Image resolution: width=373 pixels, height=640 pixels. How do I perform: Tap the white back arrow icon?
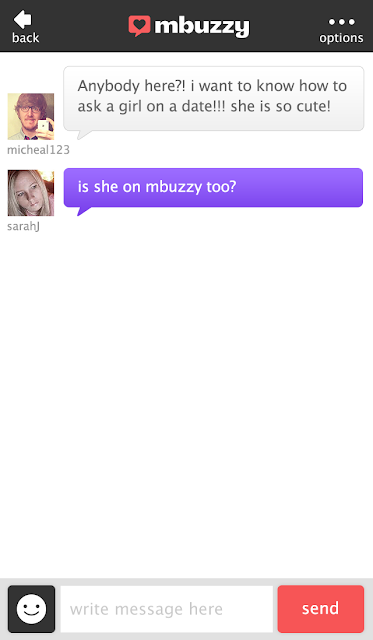point(22,19)
